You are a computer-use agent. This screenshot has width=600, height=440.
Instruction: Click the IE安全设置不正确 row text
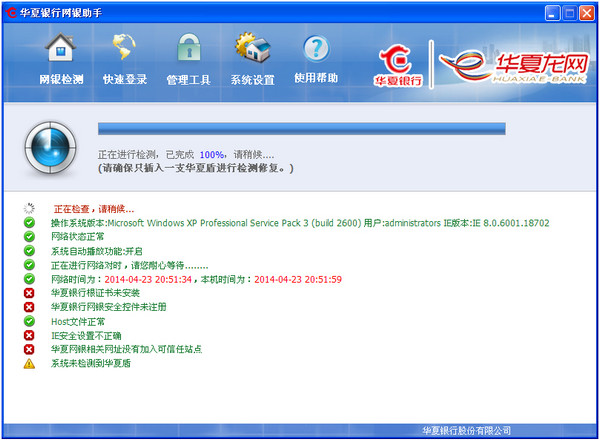pos(86,336)
